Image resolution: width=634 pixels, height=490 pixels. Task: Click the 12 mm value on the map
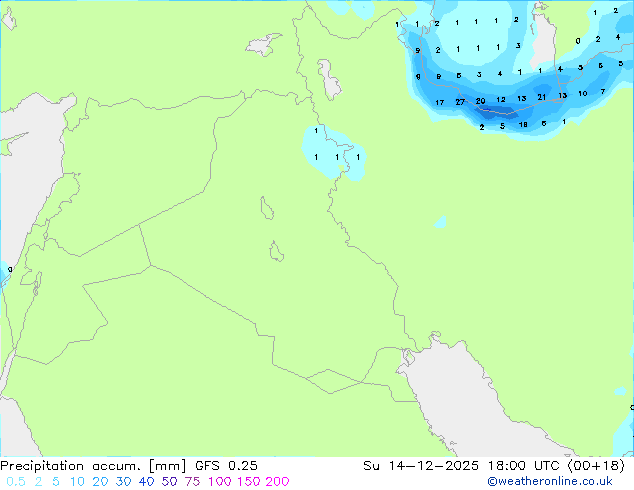coord(501,99)
